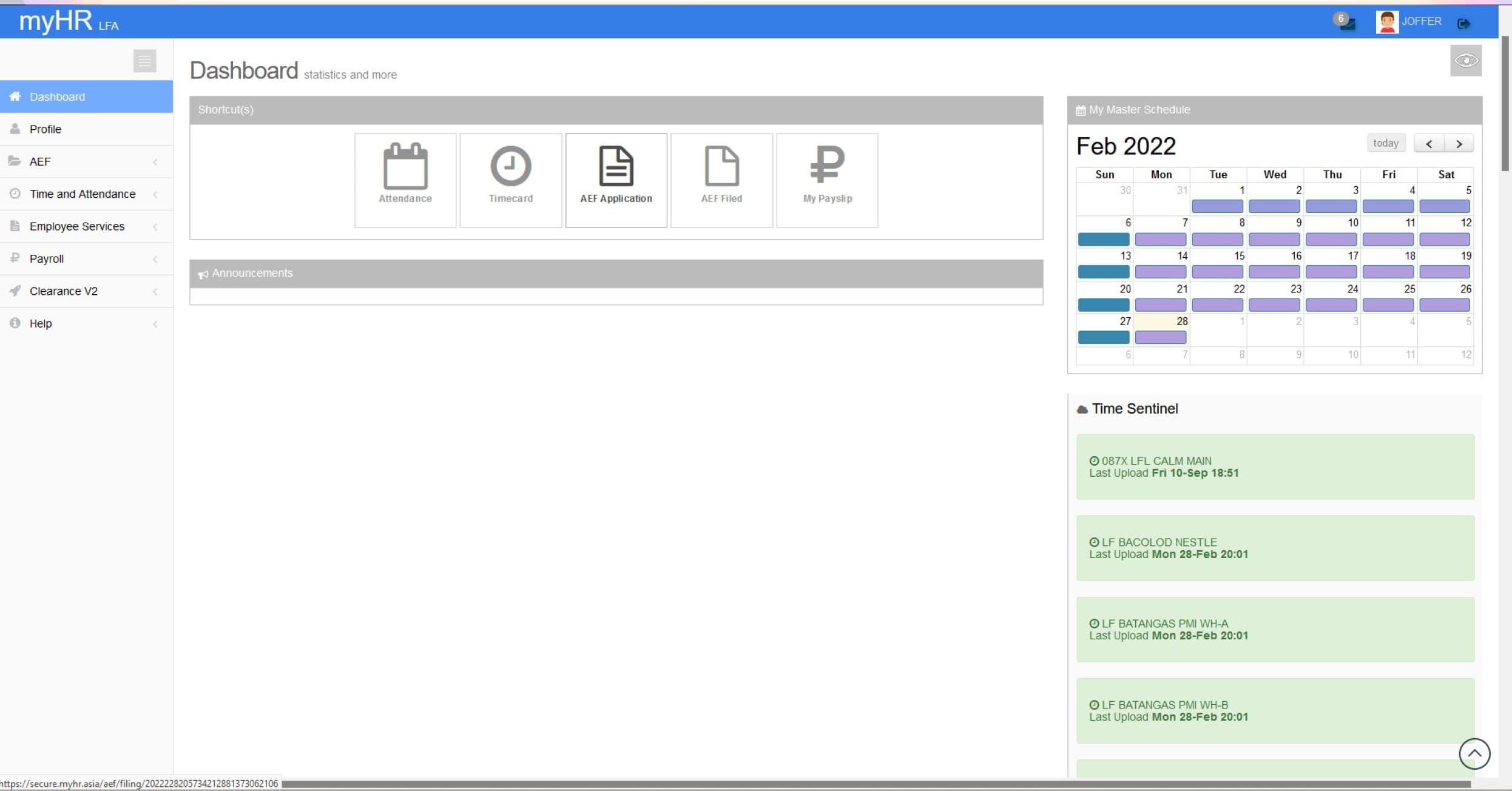This screenshot has width=1512, height=791.
Task: Open the messages inbox with badge 6
Action: [x=1347, y=23]
